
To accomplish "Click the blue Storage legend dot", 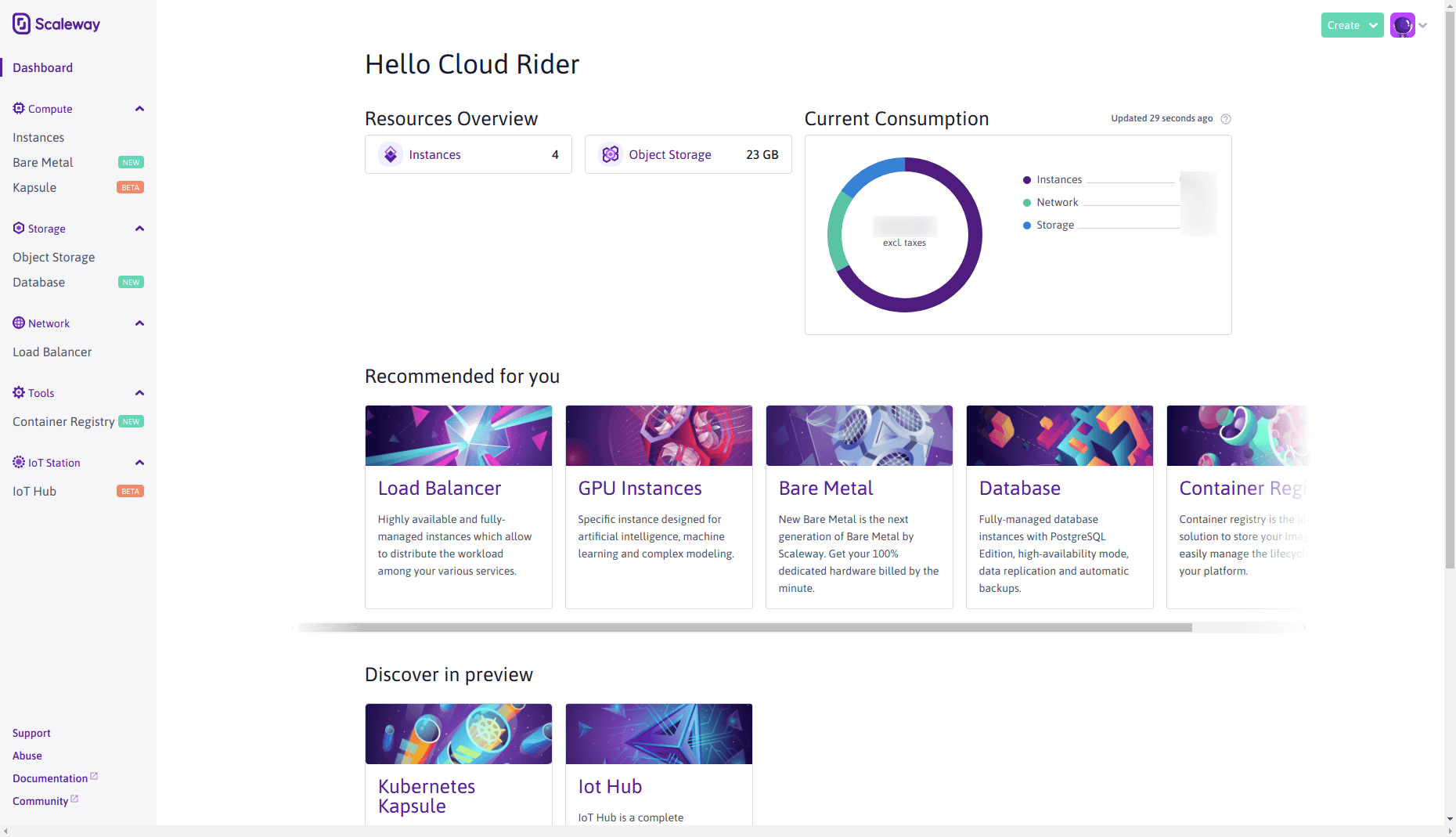I will tap(1027, 225).
